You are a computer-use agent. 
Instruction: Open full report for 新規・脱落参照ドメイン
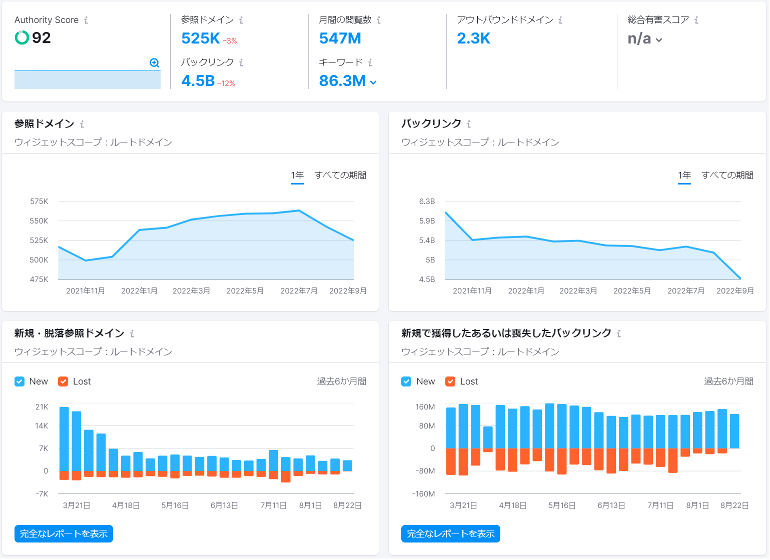(x=64, y=534)
